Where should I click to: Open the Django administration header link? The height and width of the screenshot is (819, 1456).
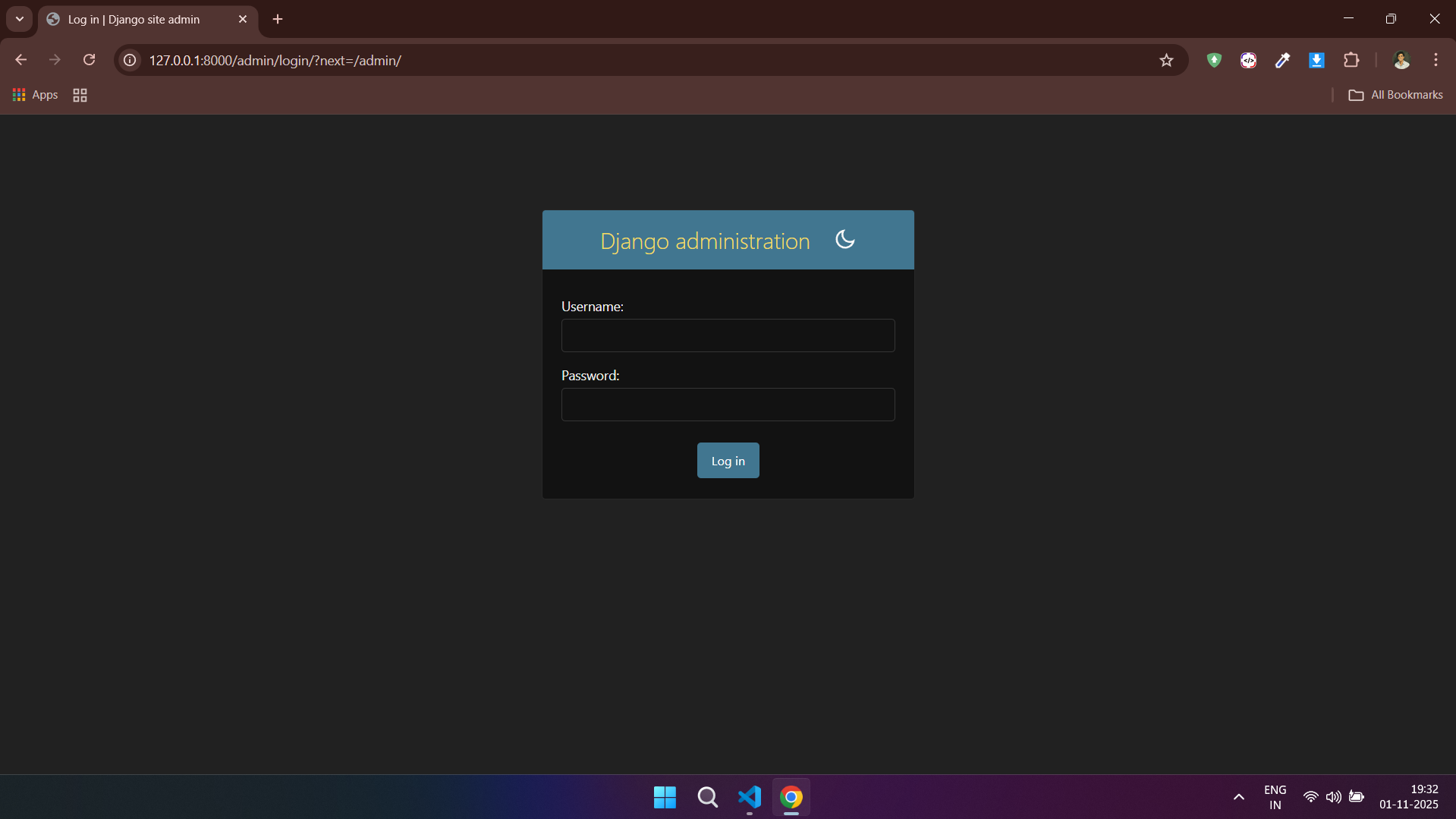coord(705,241)
